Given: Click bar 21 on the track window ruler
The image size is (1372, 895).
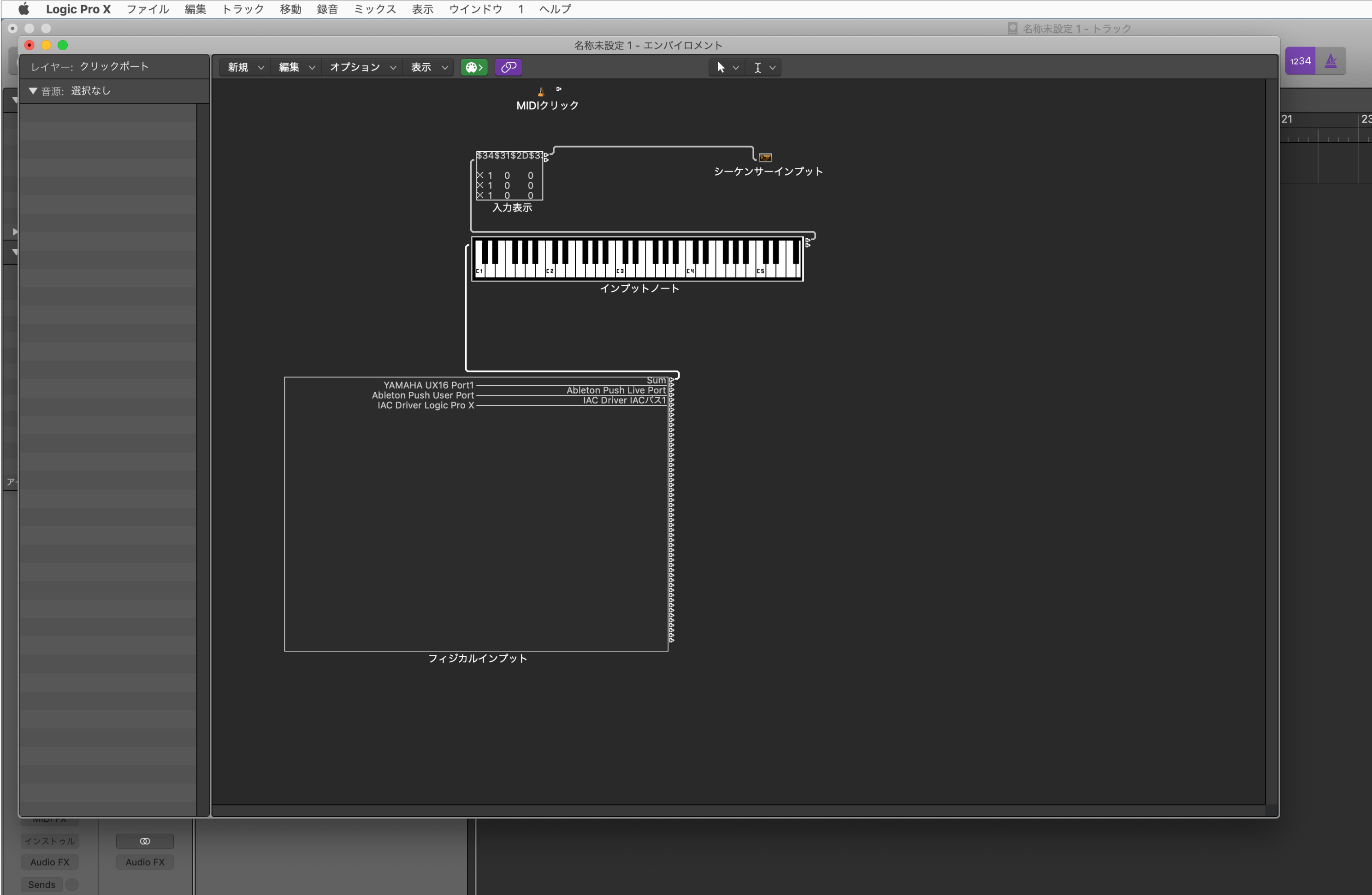Looking at the screenshot, I should (x=1287, y=119).
